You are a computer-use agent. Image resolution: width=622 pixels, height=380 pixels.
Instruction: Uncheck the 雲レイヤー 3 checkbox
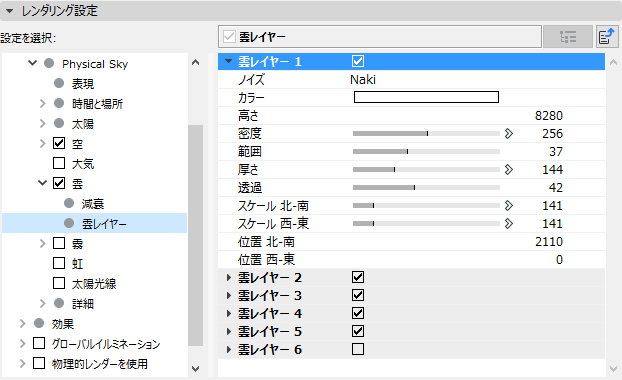click(x=358, y=295)
